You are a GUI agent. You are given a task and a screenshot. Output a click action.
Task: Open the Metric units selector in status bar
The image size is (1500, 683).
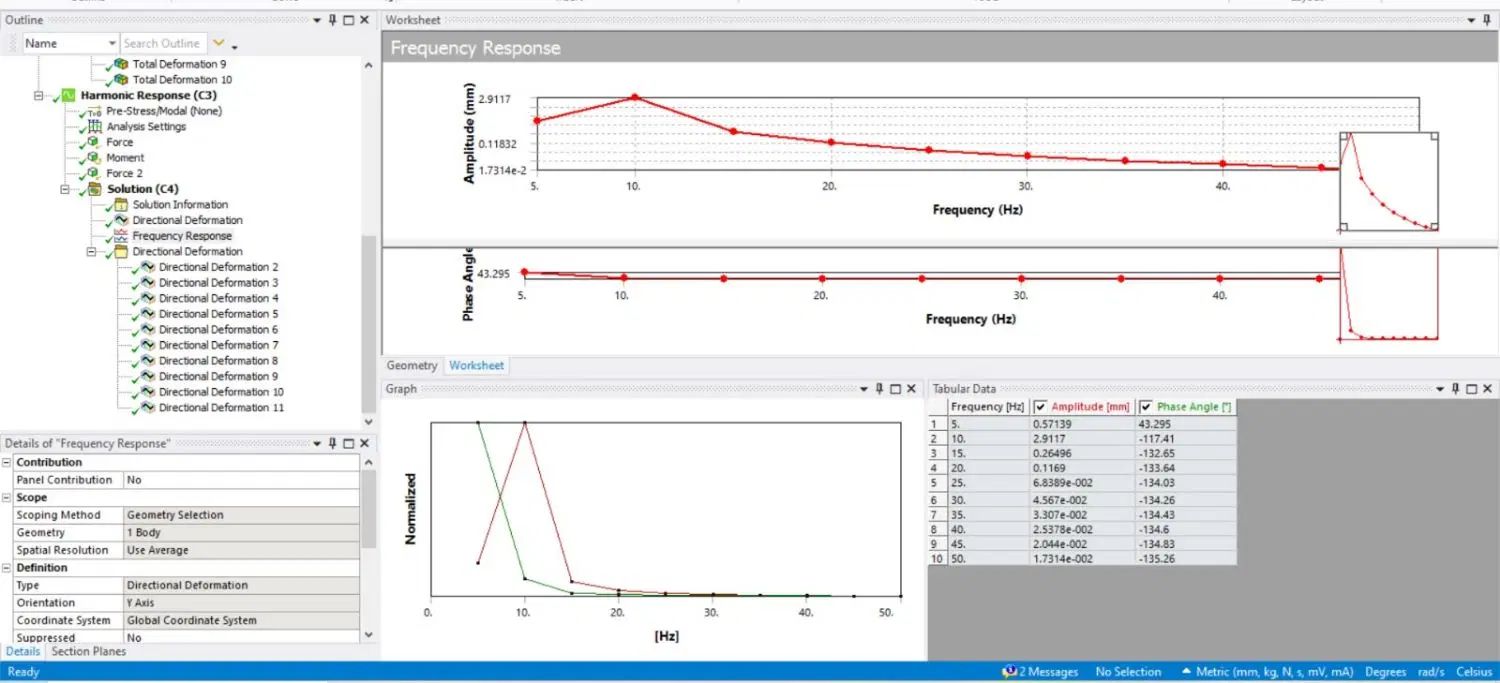(1269, 672)
